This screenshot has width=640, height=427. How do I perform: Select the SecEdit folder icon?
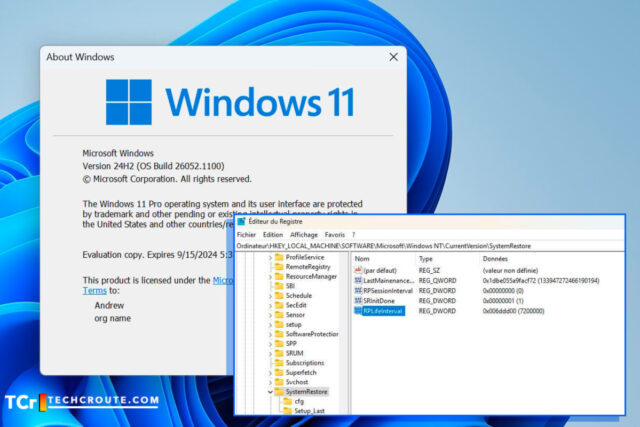tap(279, 305)
